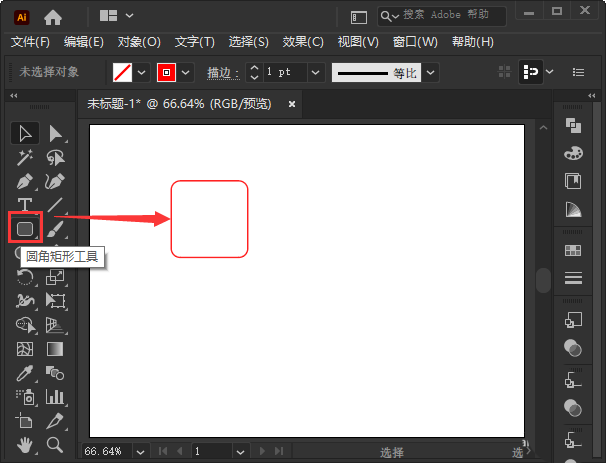The image size is (606, 463).
Task: Select the Rounded Rectangle tool
Action: click(25, 229)
